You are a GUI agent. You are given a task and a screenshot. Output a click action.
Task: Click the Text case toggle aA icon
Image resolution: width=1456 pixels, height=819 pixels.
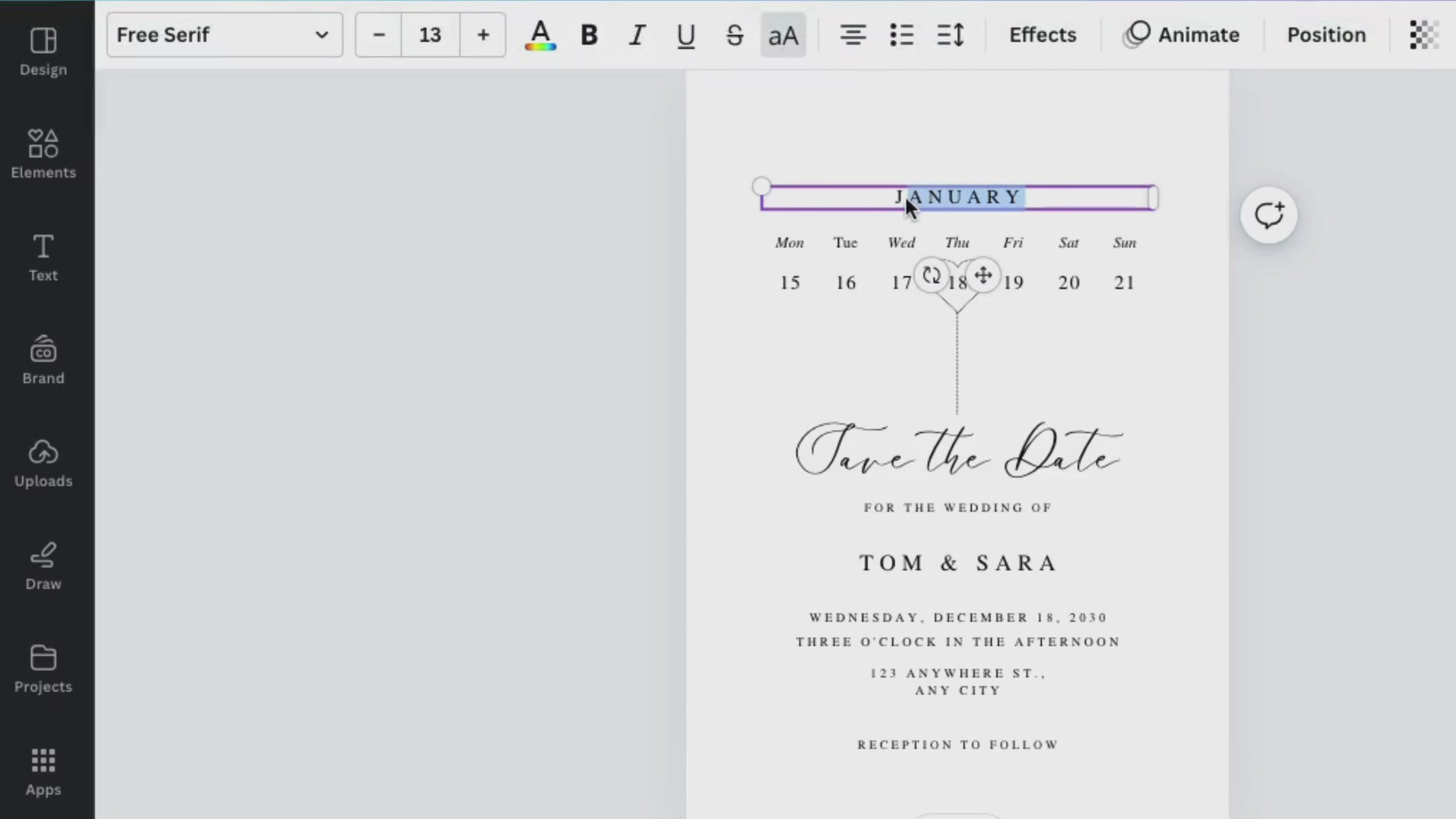tap(783, 35)
